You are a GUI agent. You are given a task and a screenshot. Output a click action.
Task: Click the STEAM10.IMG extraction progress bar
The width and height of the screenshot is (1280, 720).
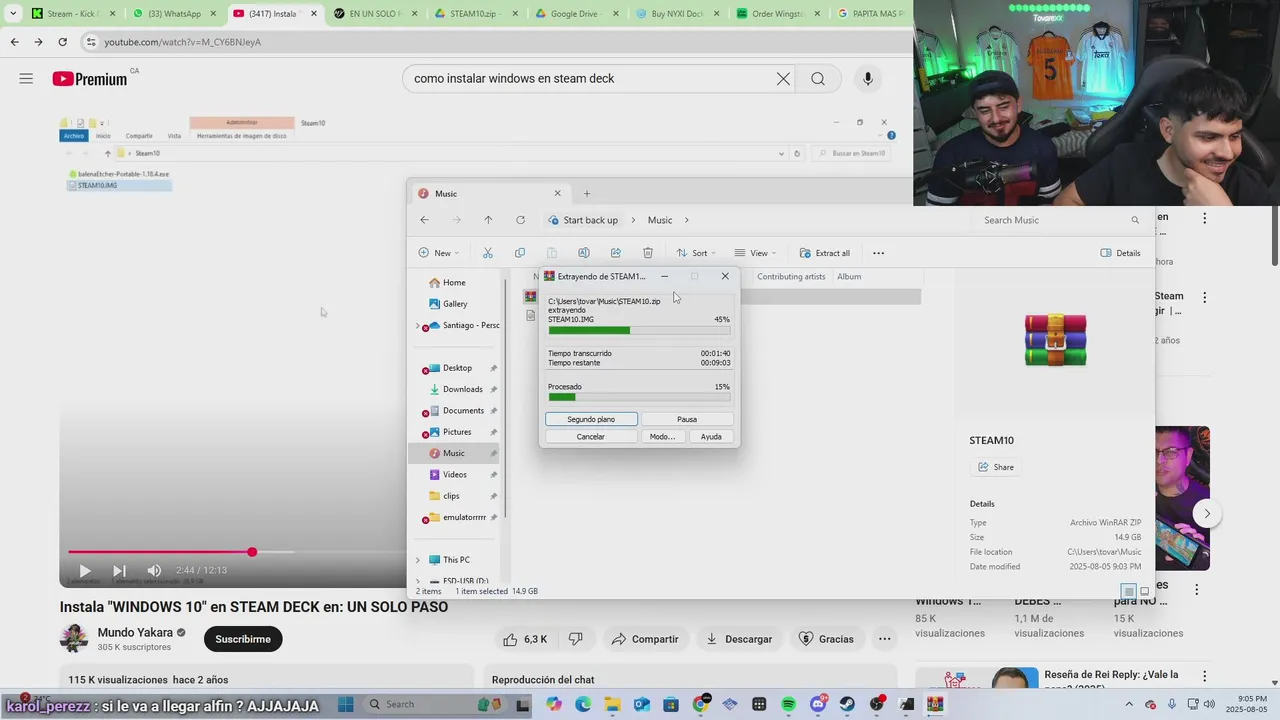tap(639, 330)
